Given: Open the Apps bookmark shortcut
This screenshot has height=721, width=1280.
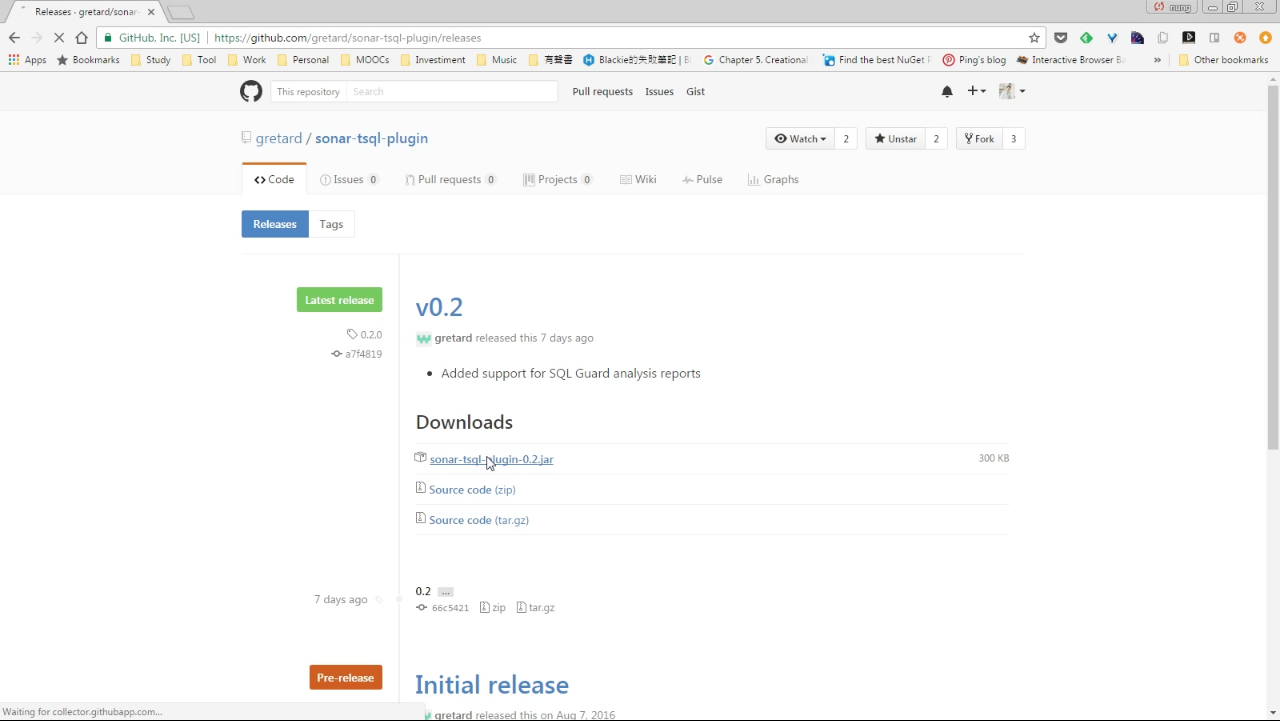Looking at the screenshot, I should (27, 60).
